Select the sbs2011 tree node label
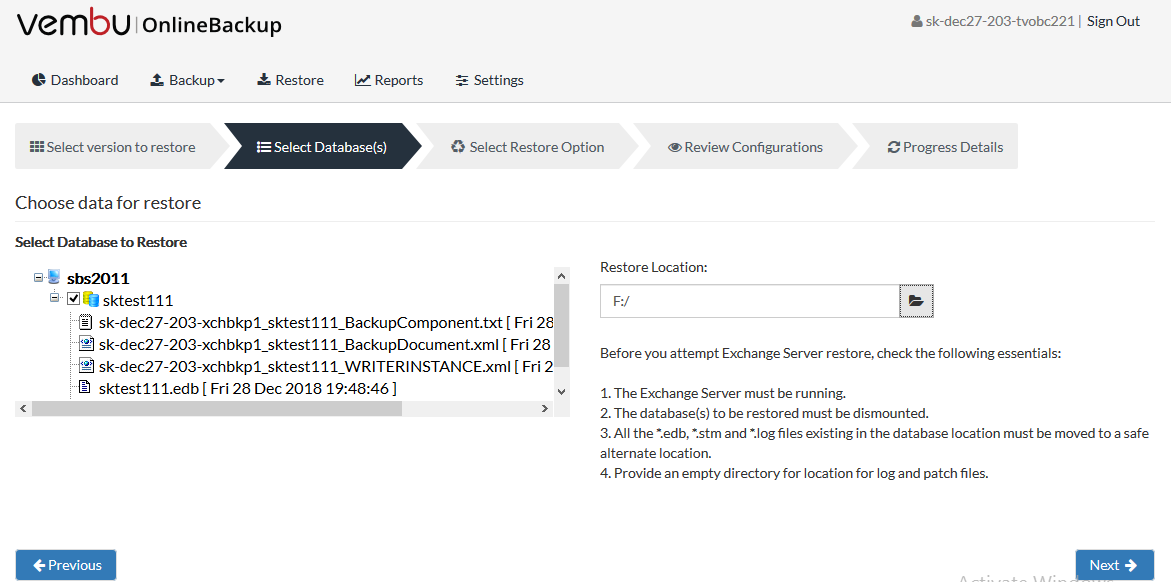 tap(98, 279)
